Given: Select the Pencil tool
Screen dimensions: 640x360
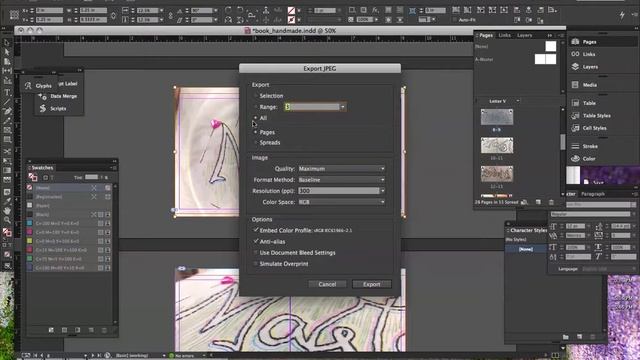Looking at the screenshot, I should [7, 120].
